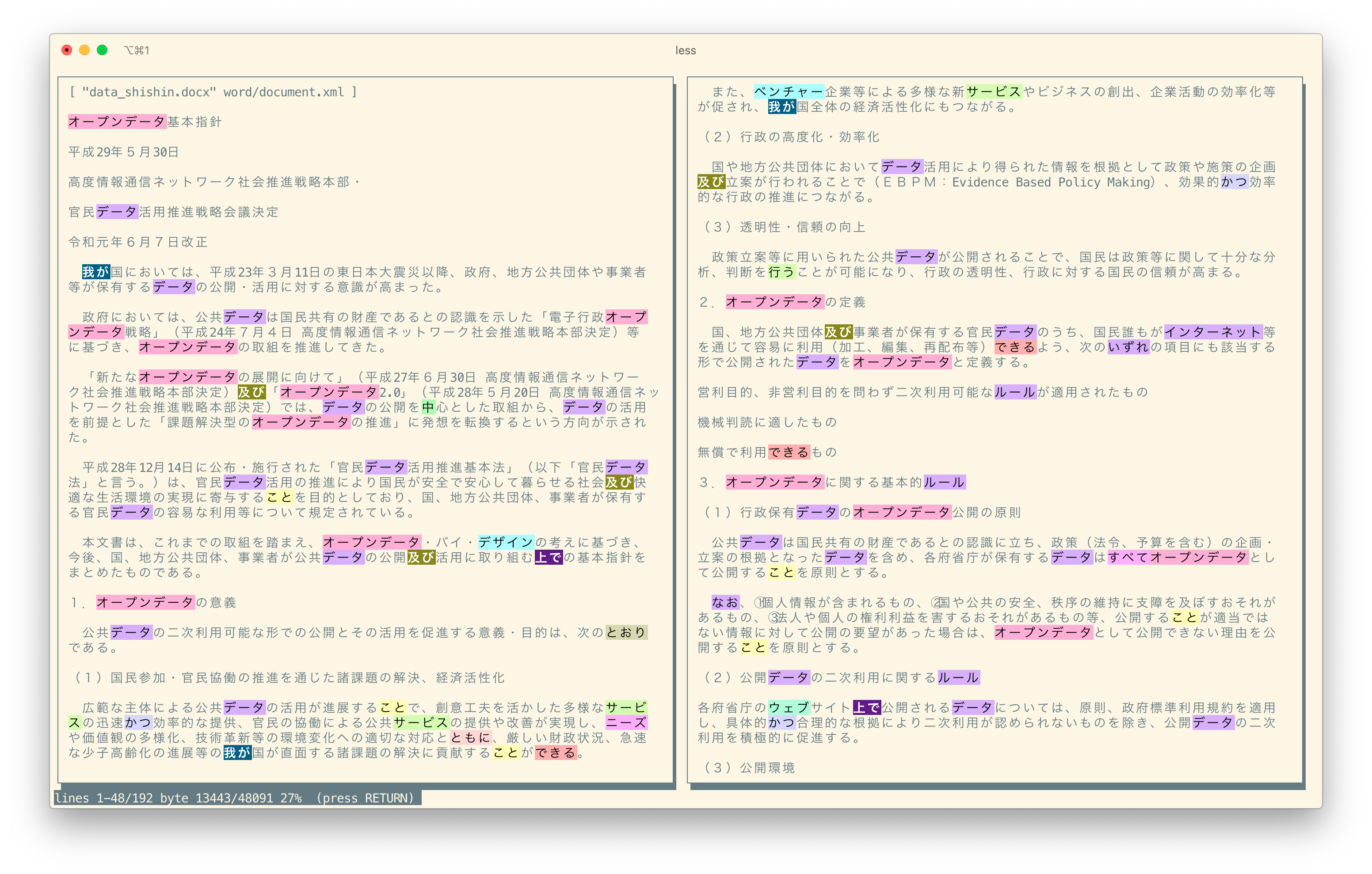The height and width of the screenshot is (874, 1372).
Task: Click the highlighted word 'すべて' in right pane
Action: [1128, 557]
